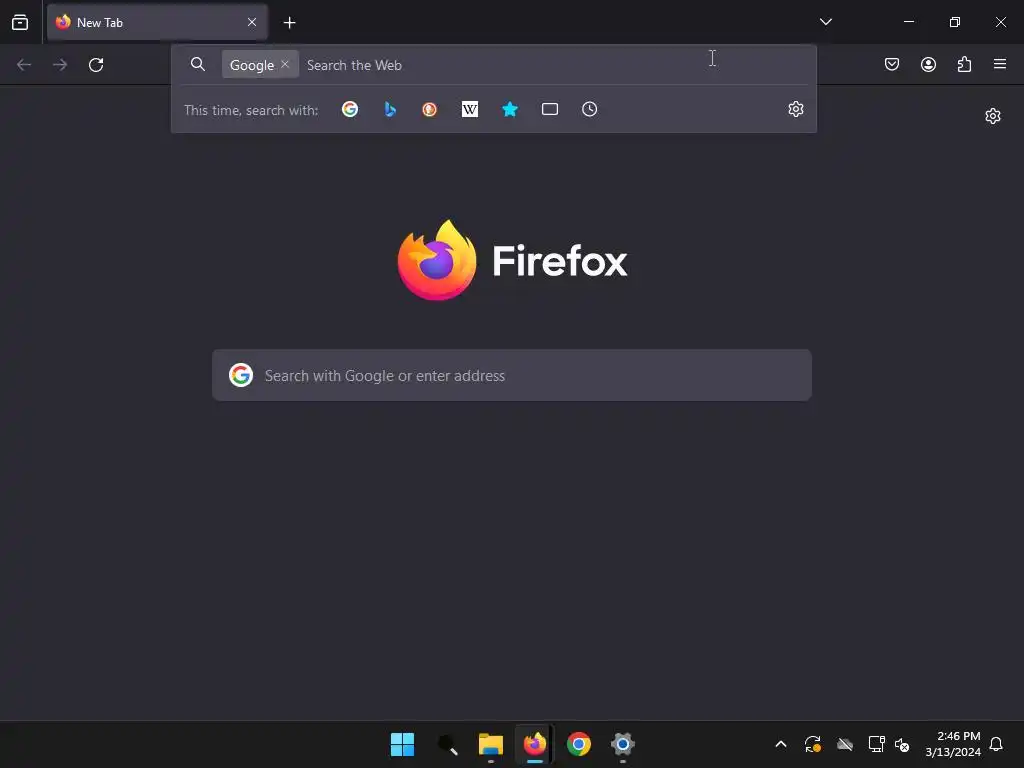Open Settings app from the taskbar
The width and height of the screenshot is (1024, 768).
point(622,744)
